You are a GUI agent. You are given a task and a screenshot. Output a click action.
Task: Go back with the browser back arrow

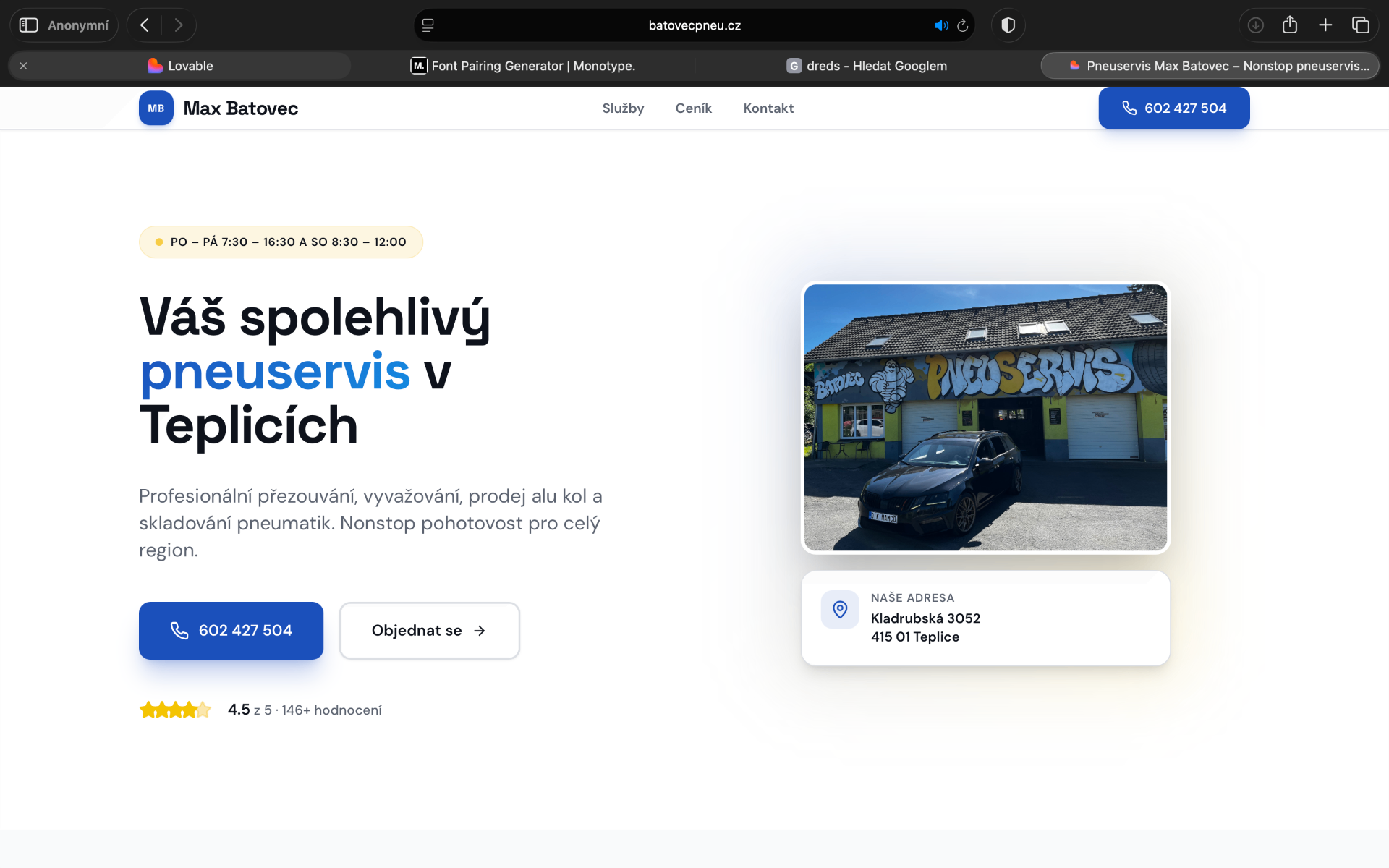[x=145, y=25]
